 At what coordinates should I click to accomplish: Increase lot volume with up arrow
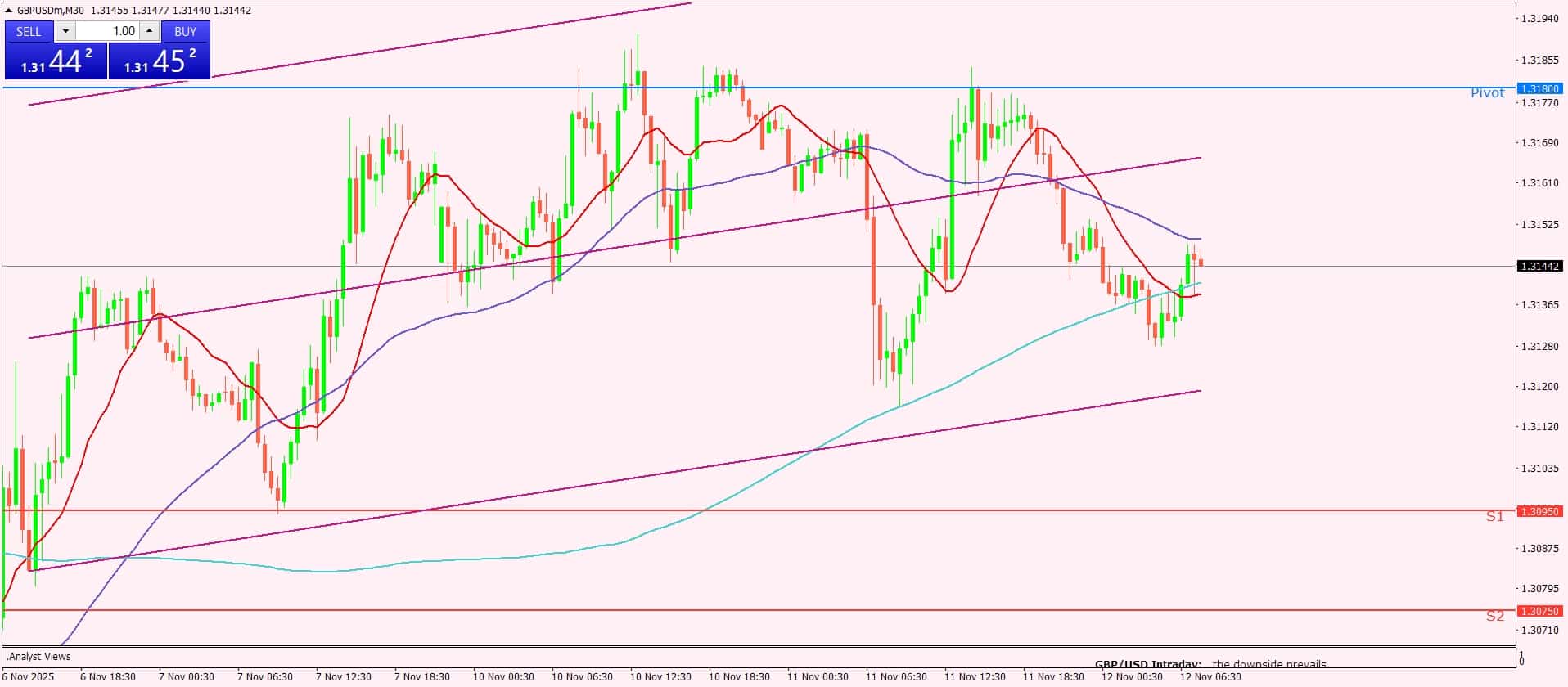pos(149,31)
